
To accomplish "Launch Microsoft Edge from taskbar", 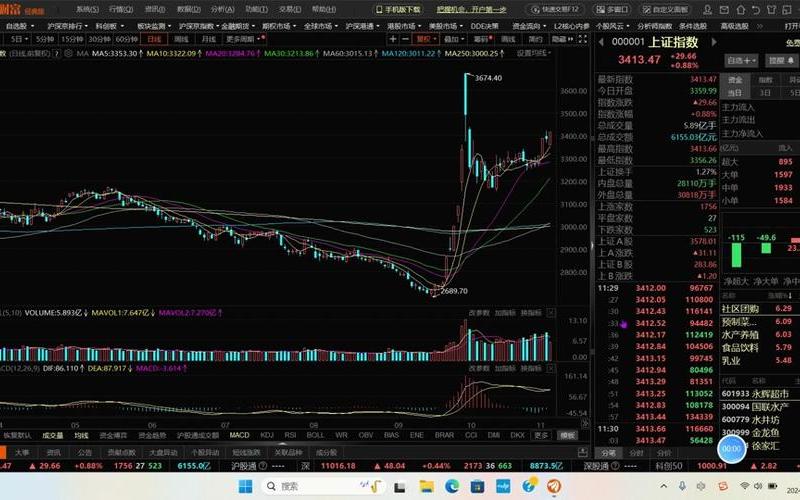I will (x=452, y=486).
